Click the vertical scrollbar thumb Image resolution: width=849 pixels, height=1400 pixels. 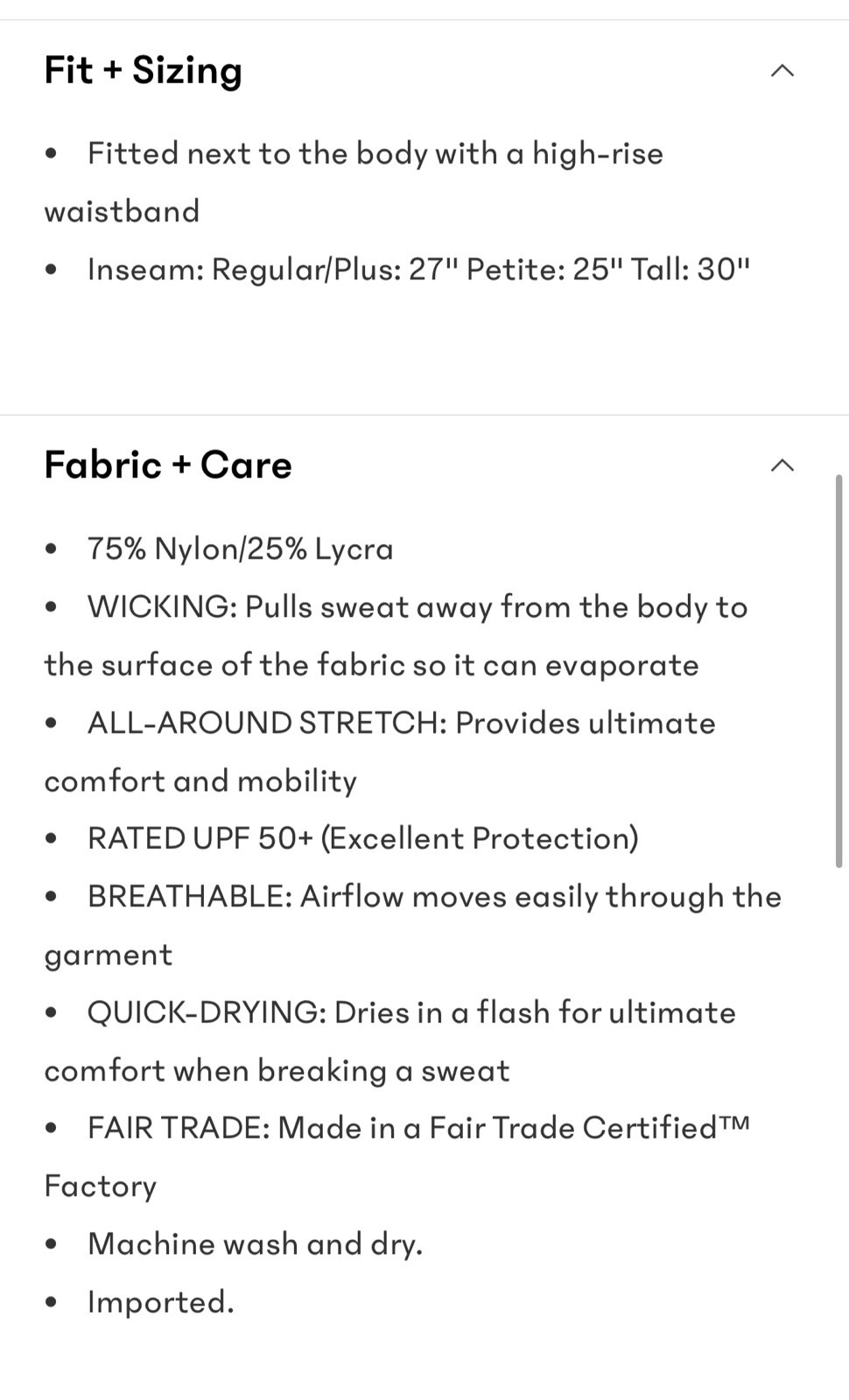(x=839, y=671)
